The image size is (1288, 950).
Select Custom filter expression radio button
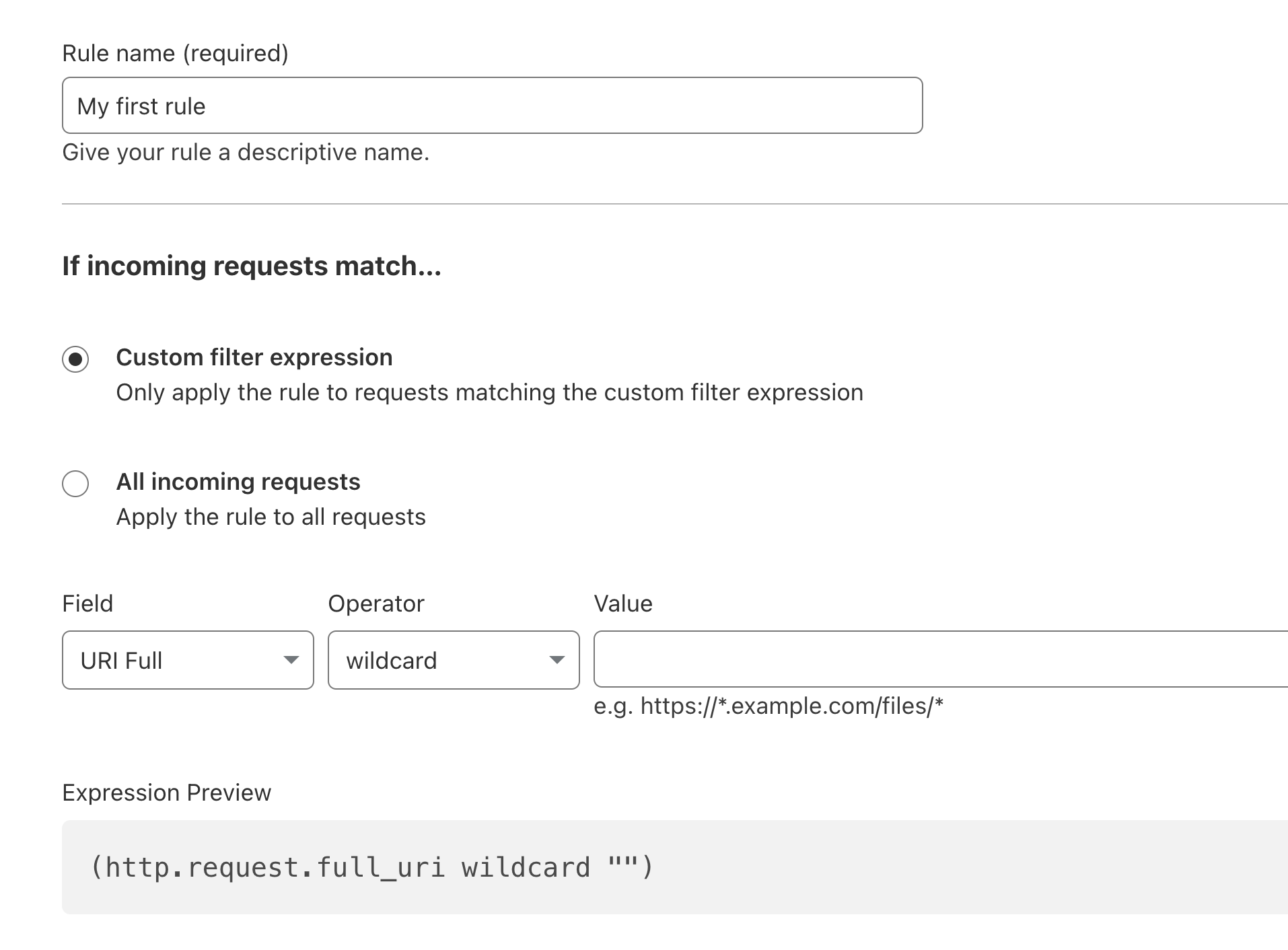coord(75,359)
